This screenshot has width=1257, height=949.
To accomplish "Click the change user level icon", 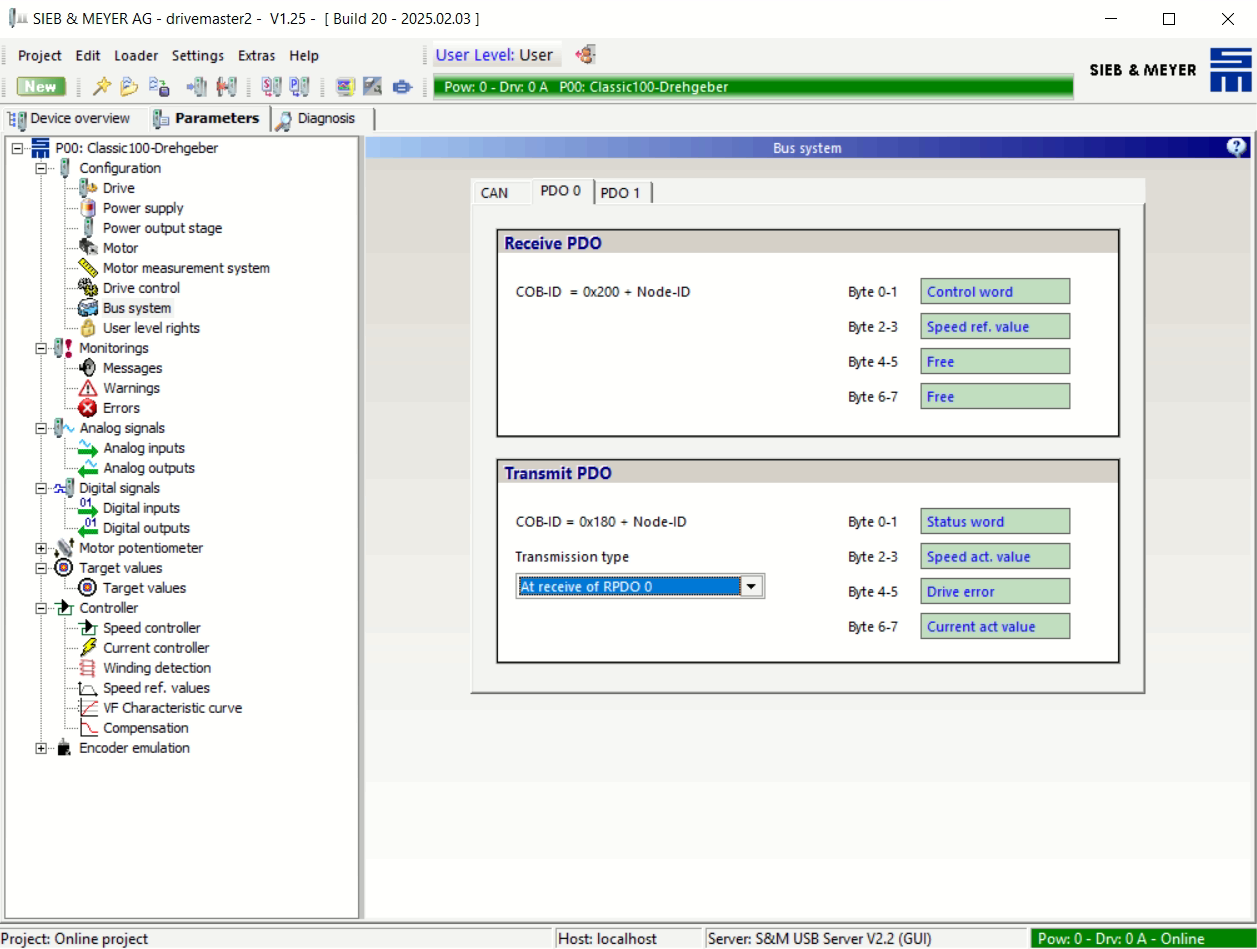I will 586,55.
